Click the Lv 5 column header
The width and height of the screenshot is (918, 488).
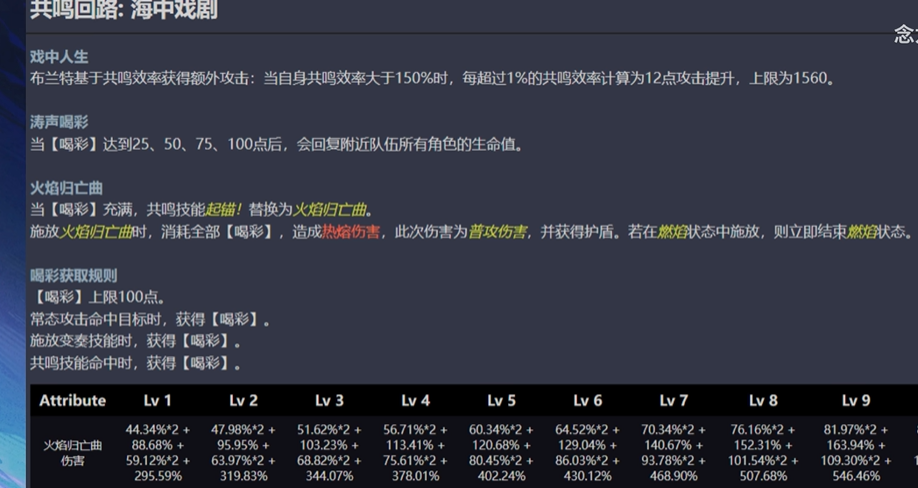[x=502, y=400]
